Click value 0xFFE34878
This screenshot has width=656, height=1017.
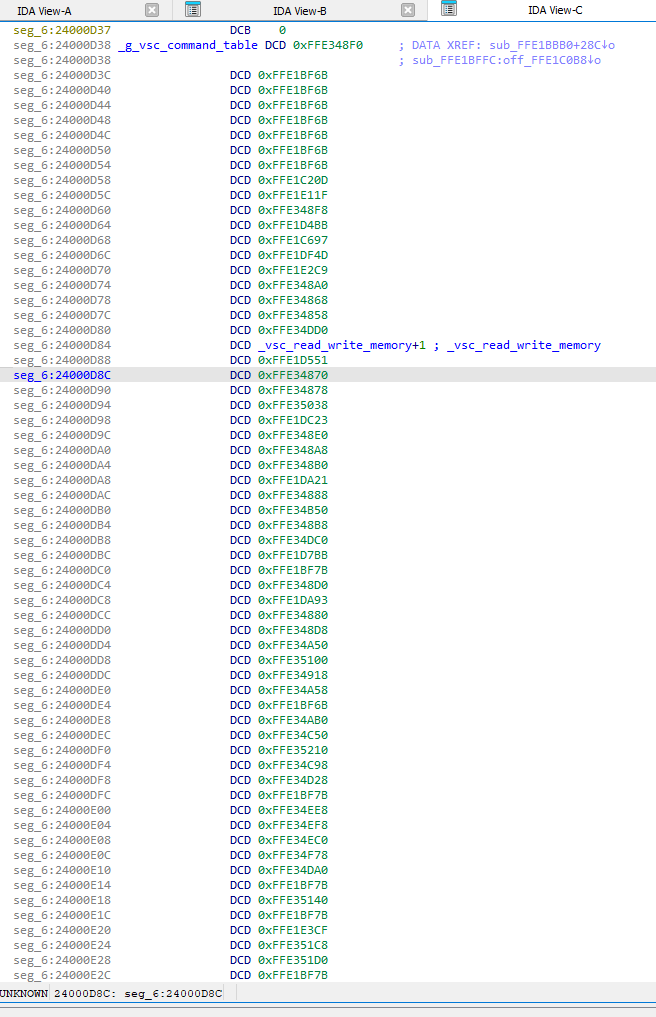point(293,390)
